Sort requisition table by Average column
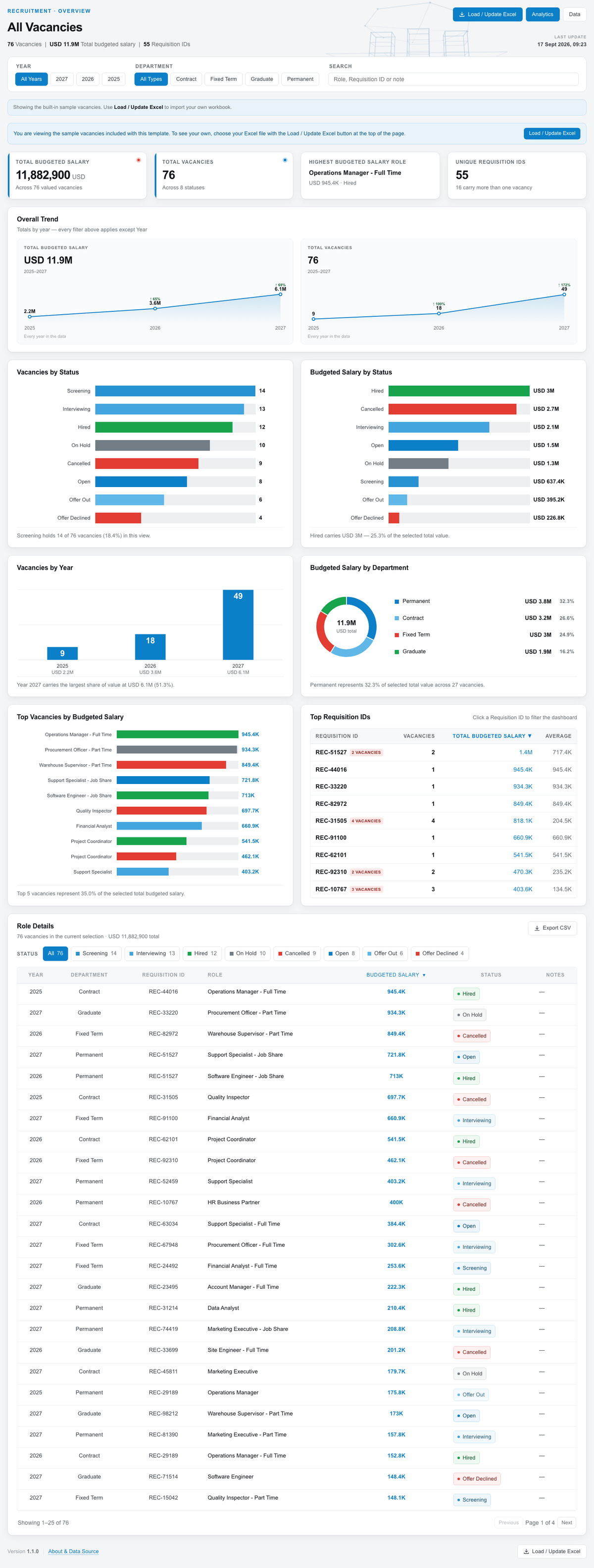The width and height of the screenshot is (594, 1568). tap(558, 736)
